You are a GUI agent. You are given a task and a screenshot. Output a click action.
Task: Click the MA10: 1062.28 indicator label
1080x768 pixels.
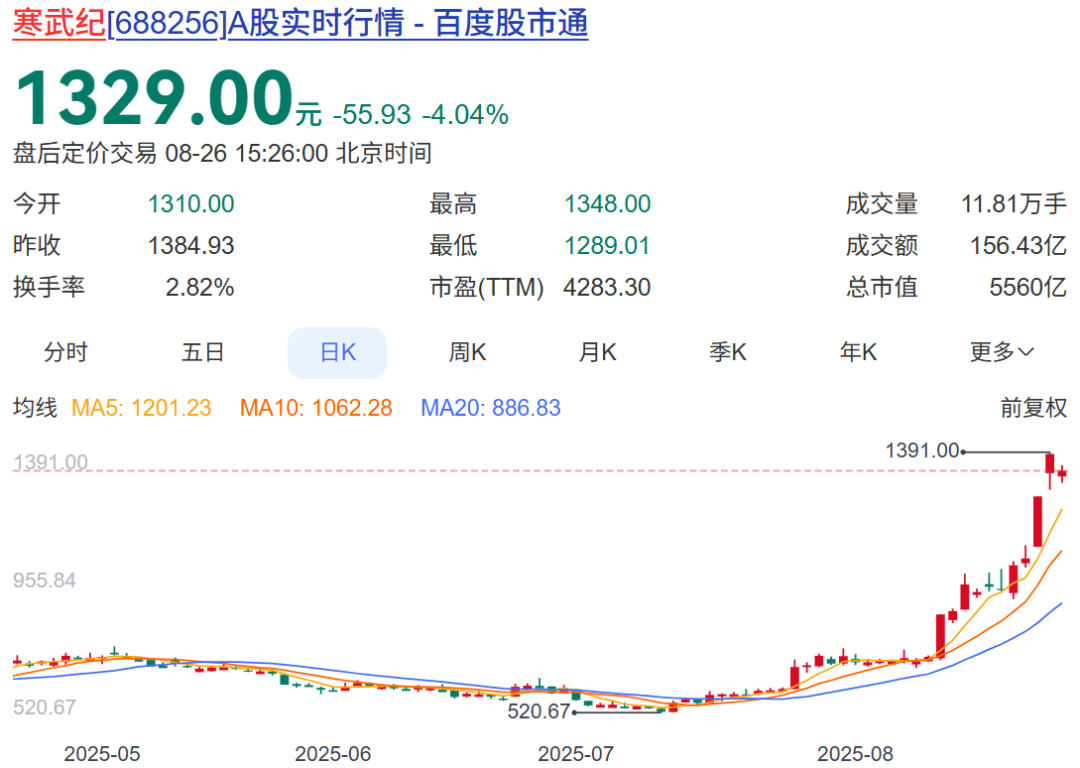click(x=315, y=408)
